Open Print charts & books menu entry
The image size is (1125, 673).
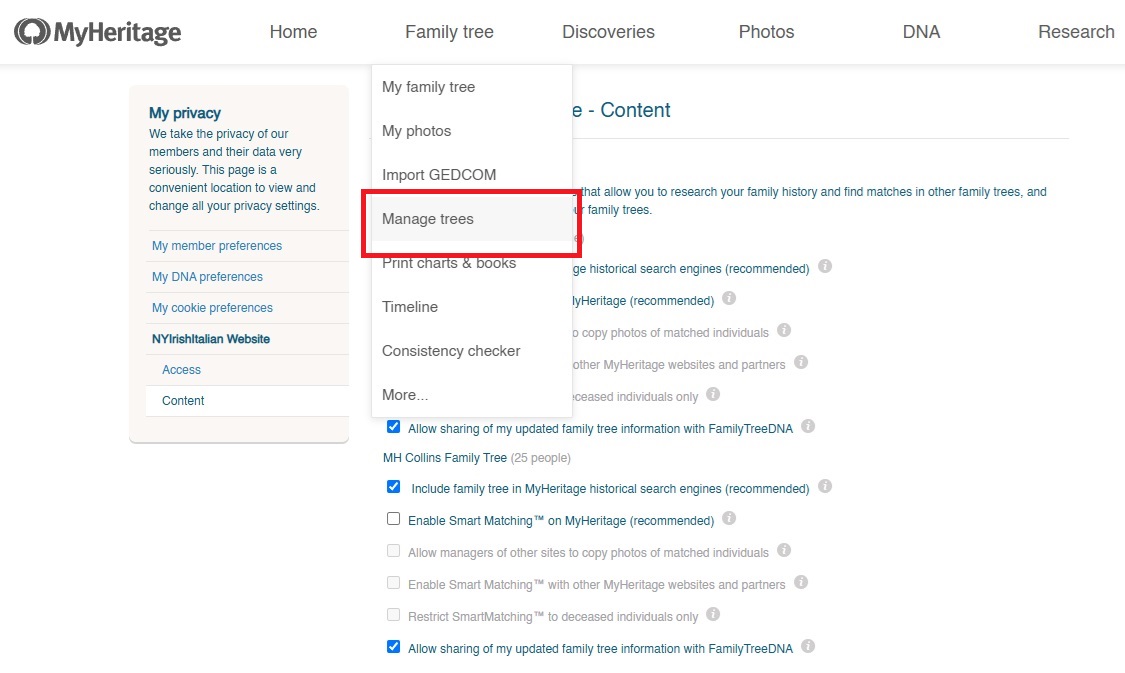[472, 263]
